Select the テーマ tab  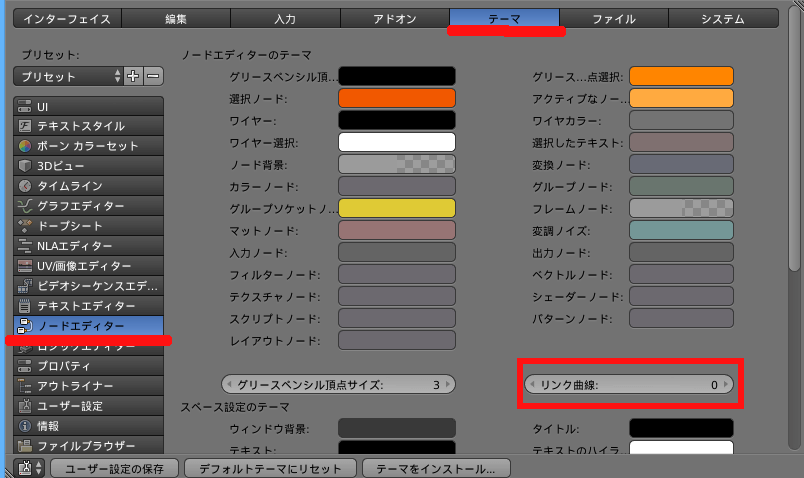505,19
